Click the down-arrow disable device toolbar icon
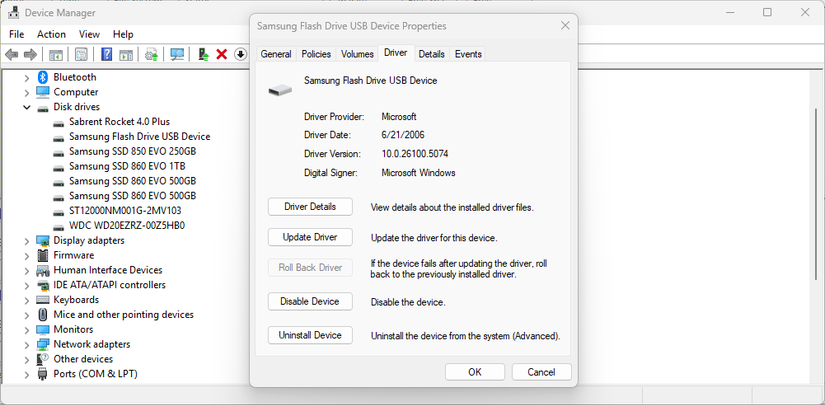 [x=240, y=54]
